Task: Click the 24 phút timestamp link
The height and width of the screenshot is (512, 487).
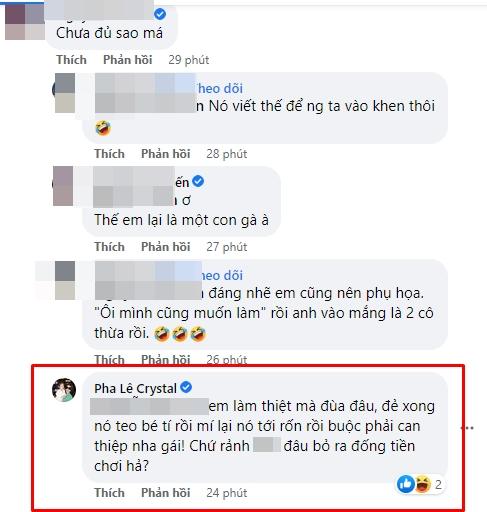Action: pyautogui.click(x=227, y=493)
